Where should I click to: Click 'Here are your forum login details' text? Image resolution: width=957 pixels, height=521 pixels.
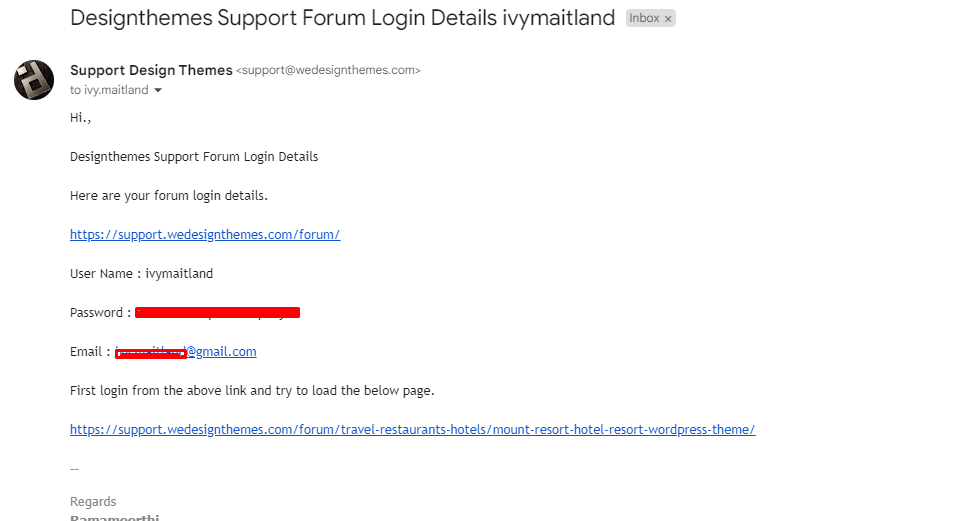169,196
